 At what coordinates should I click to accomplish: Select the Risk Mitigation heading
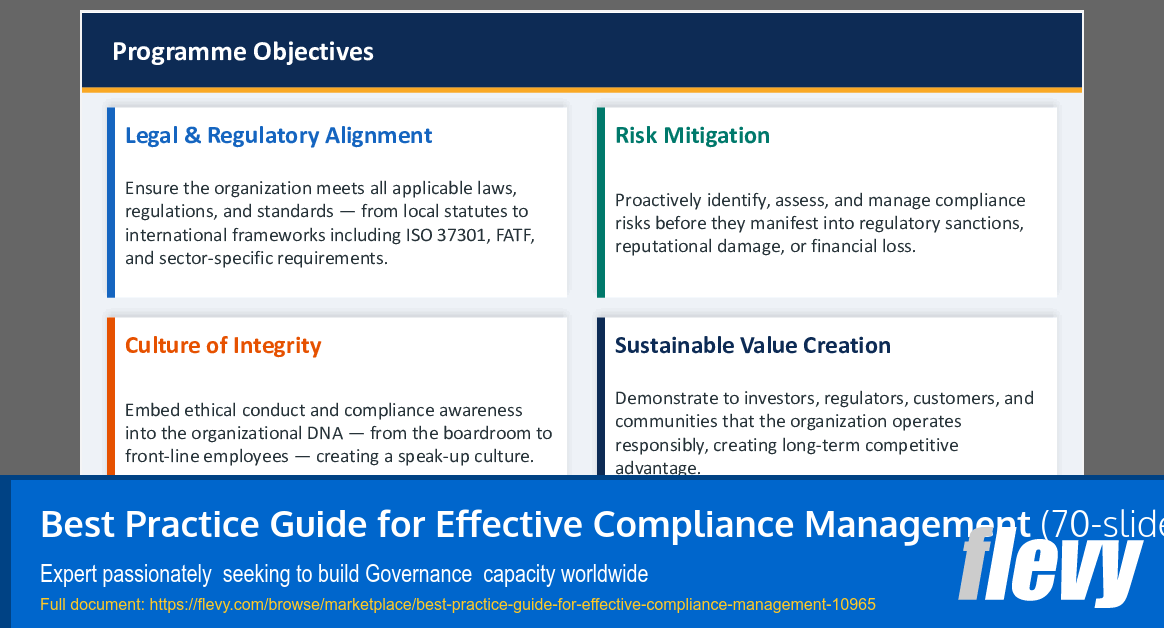pyautogui.click(x=692, y=135)
